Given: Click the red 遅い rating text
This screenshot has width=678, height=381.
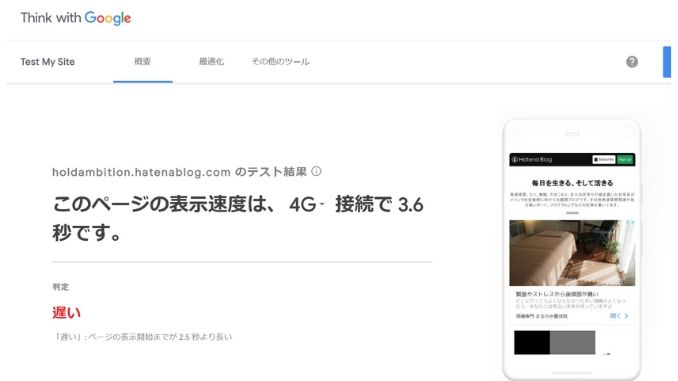Looking at the screenshot, I should (x=67, y=313).
